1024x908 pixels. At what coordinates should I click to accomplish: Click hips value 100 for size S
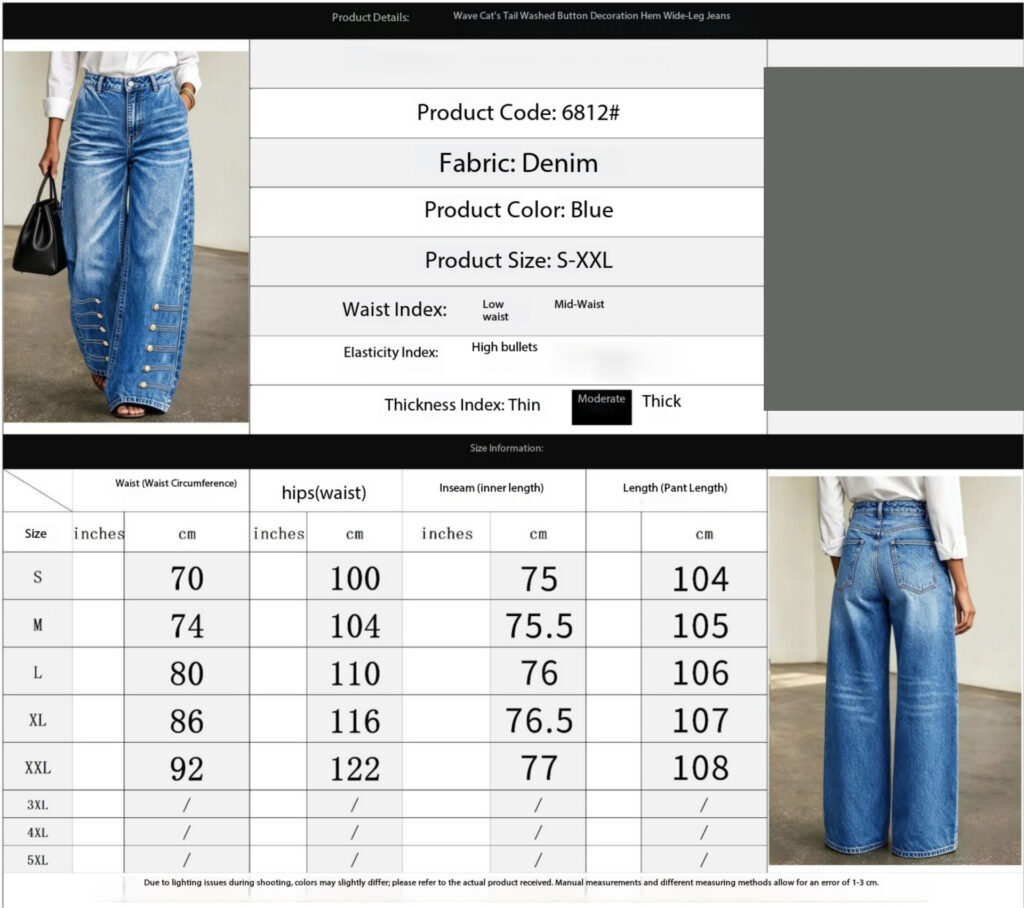[x=355, y=578]
